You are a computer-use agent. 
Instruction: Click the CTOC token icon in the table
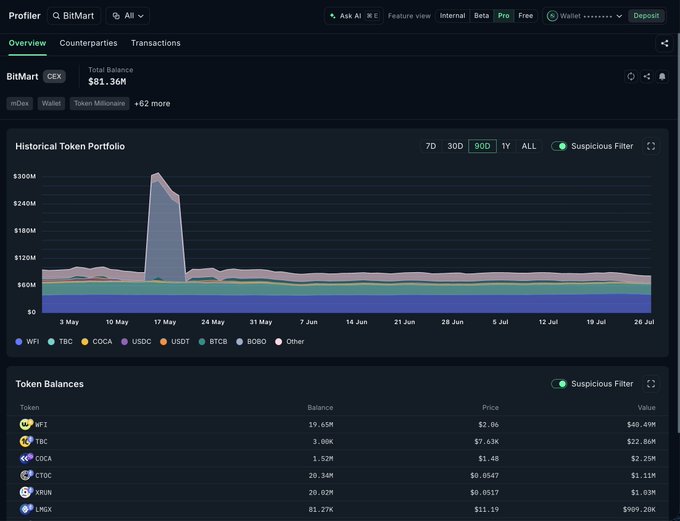[26, 475]
